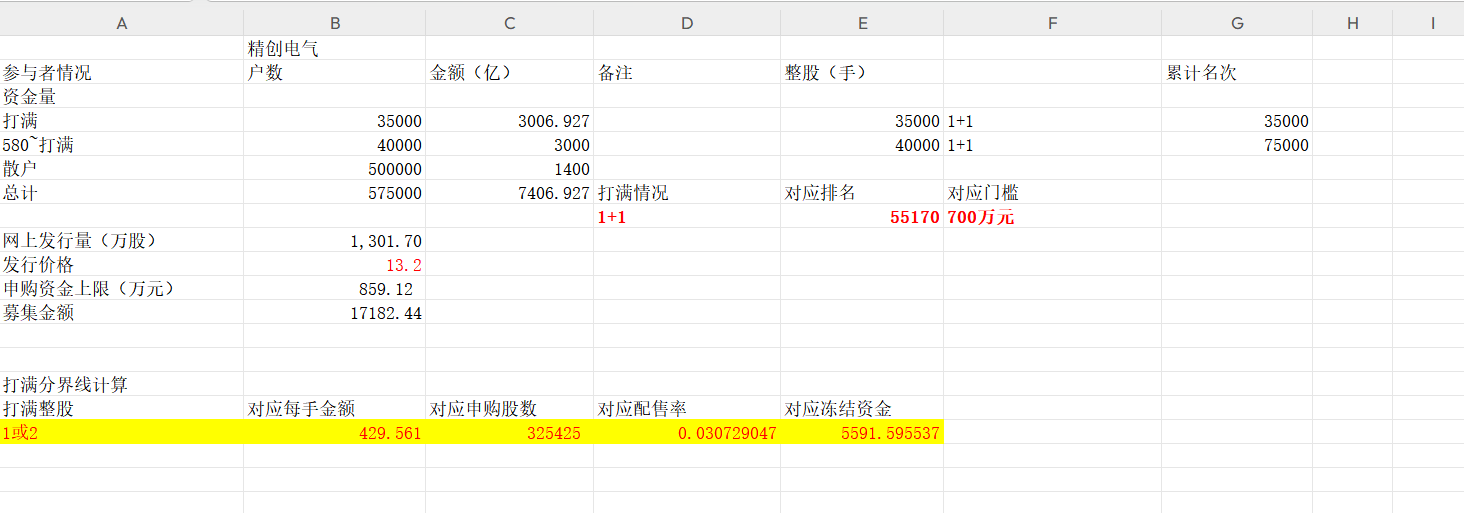
Task: Select column G header
Action: [1237, 24]
